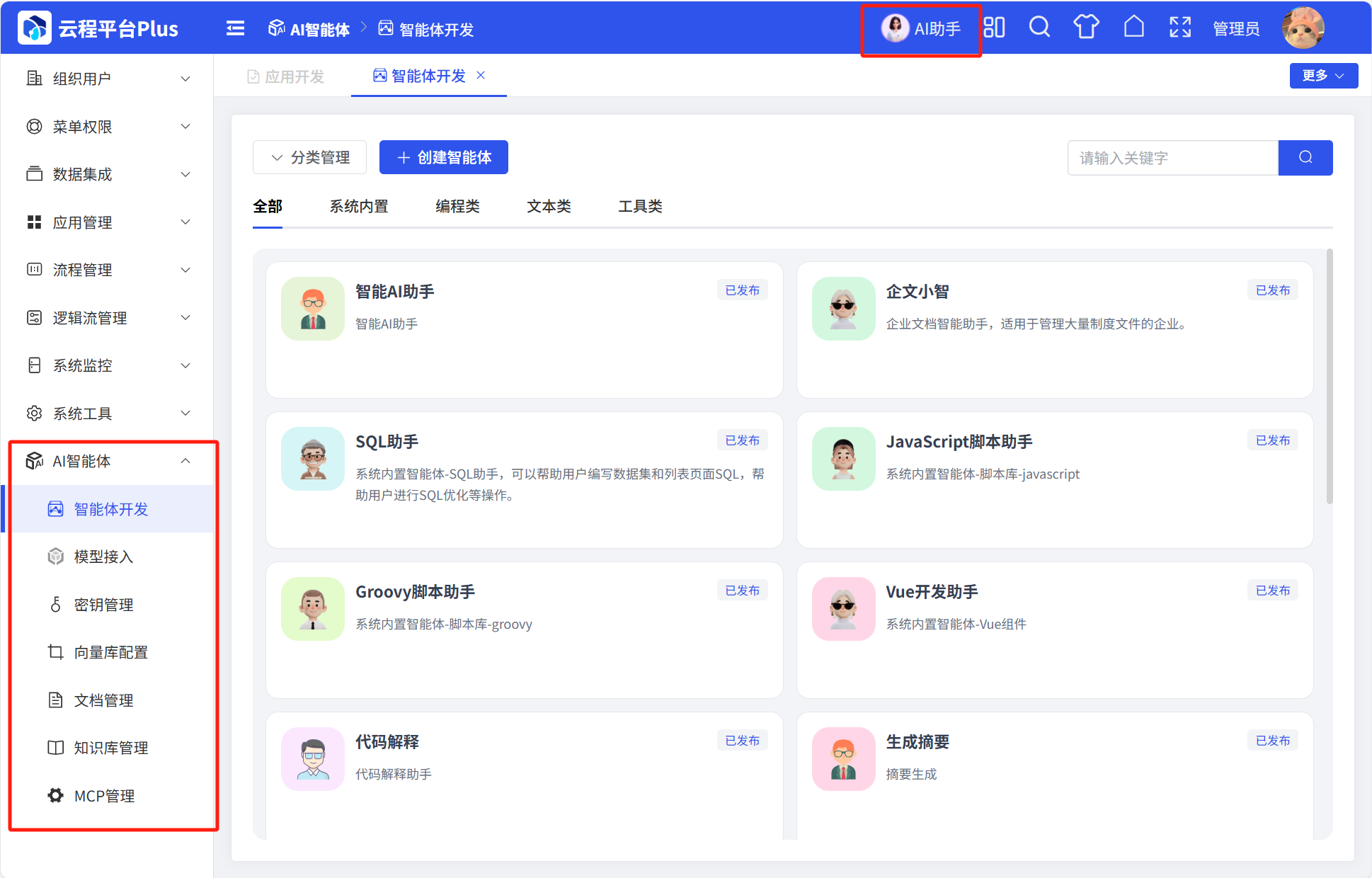This screenshot has height=878, width=1372.
Task: Click 已发布 tag on SQL助手 card
Action: (x=742, y=440)
